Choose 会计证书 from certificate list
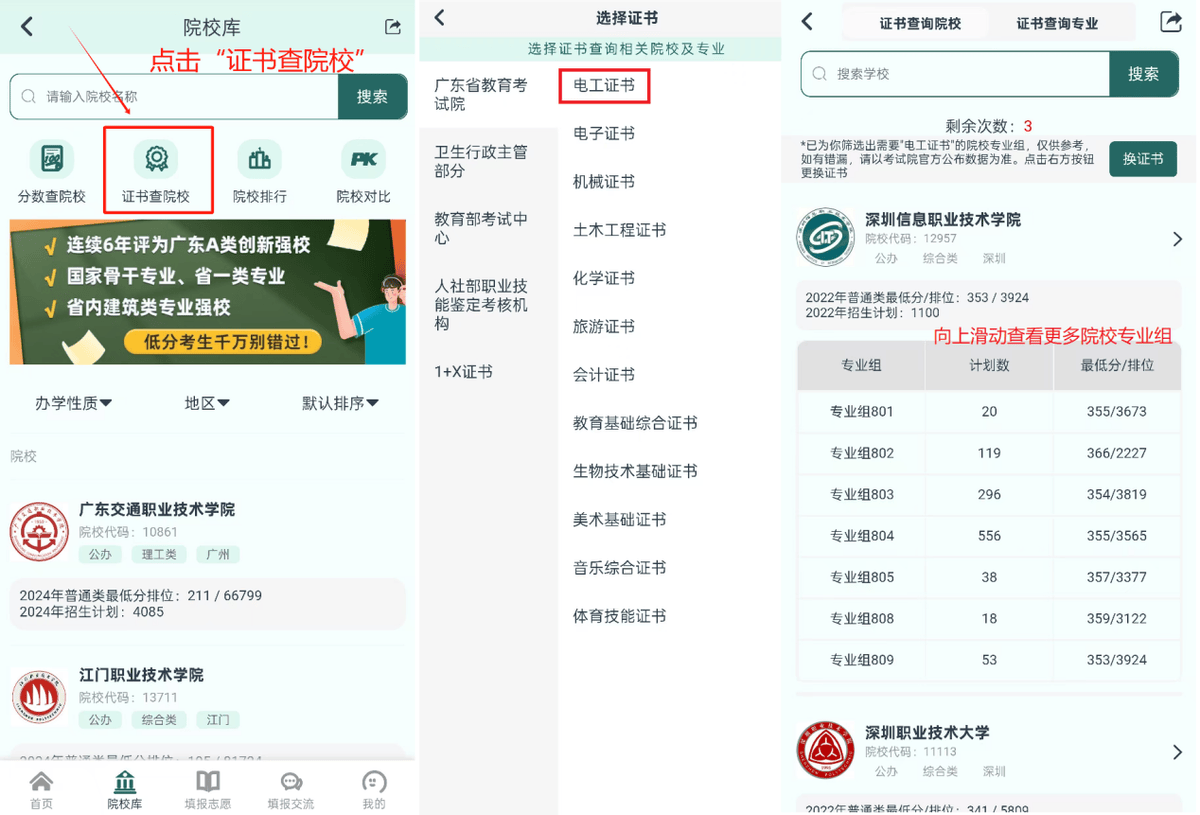 pos(604,374)
